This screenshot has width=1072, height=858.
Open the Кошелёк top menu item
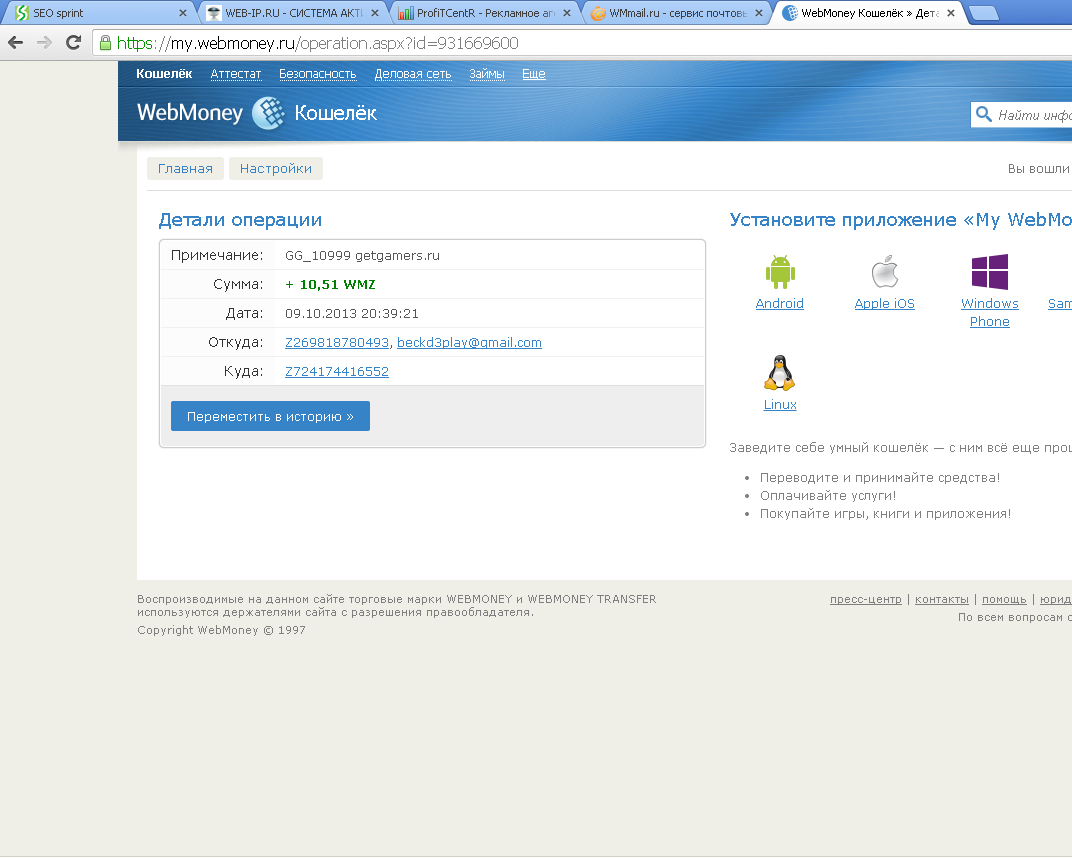(x=164, y=74)
